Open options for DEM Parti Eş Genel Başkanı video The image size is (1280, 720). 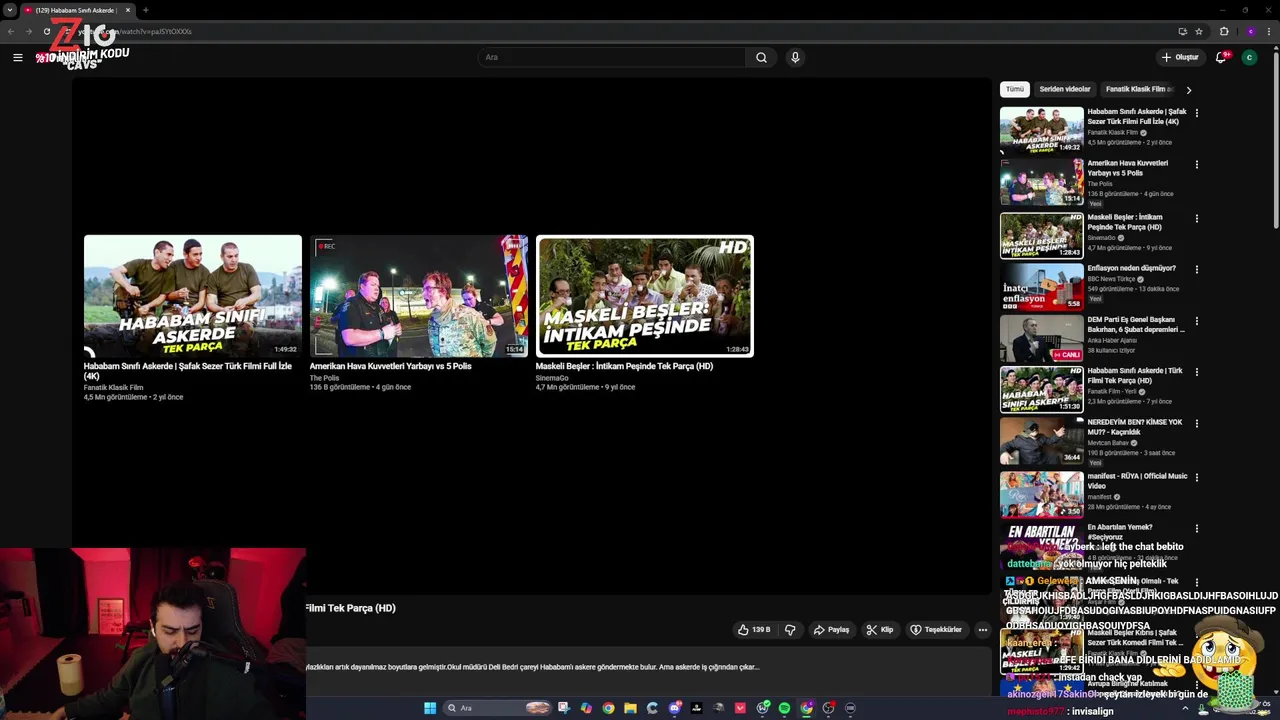(x=1196, y=322)
